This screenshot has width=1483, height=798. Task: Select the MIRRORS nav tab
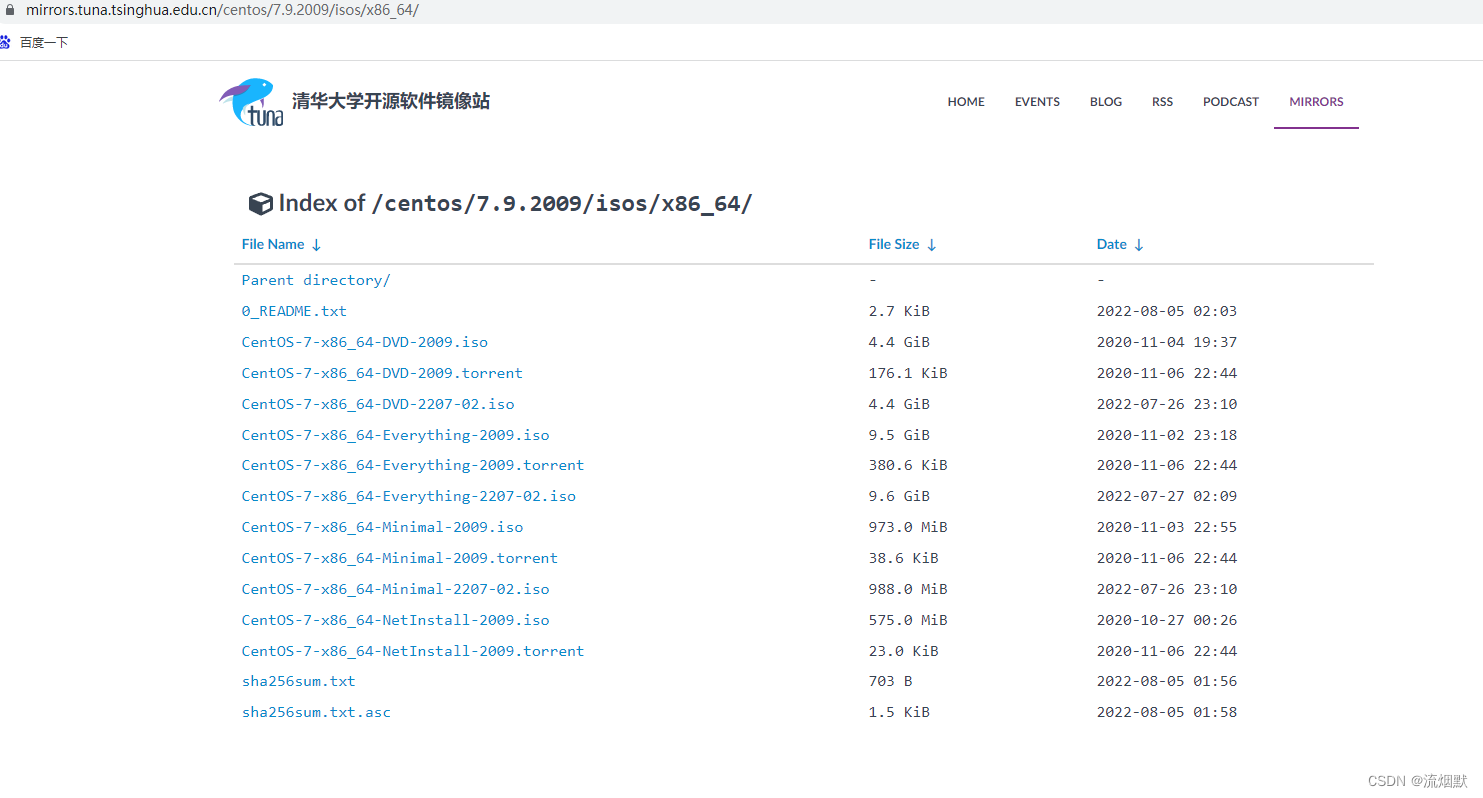(x=1316, y=102)
